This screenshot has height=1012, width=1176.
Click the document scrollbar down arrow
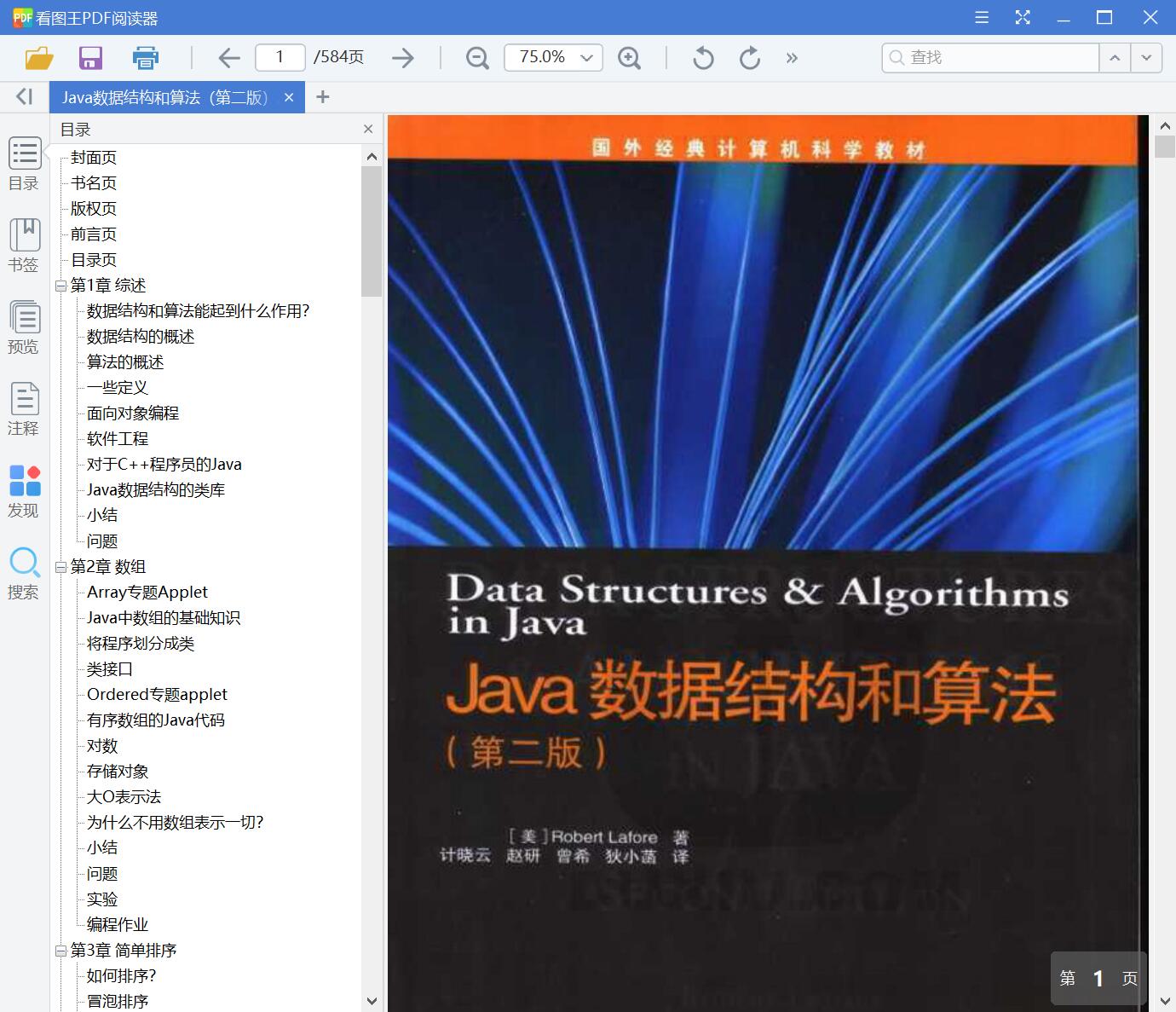point(1165,1001)
